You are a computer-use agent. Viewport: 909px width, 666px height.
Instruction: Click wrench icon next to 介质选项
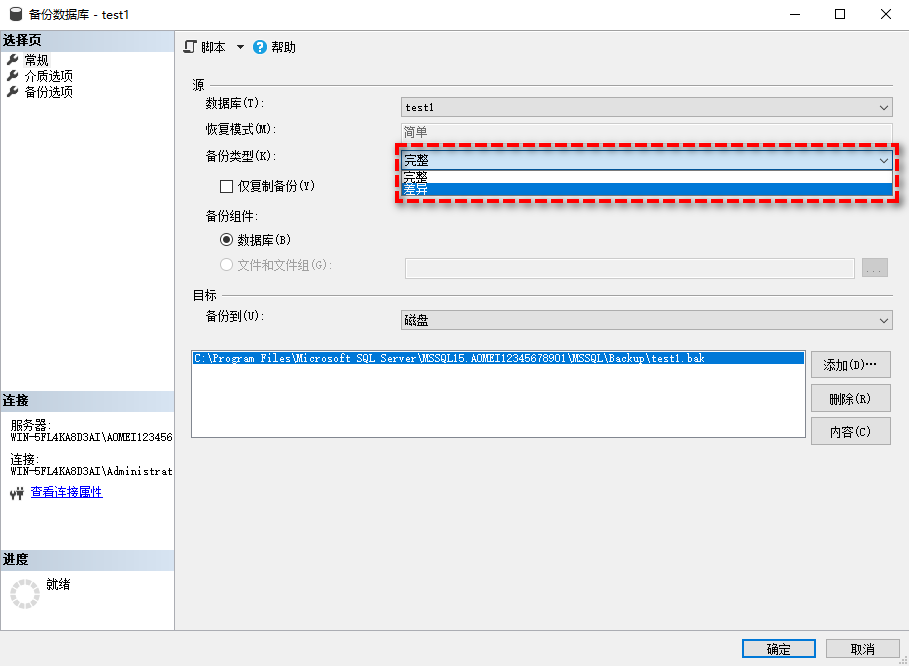tap(12, 76)
